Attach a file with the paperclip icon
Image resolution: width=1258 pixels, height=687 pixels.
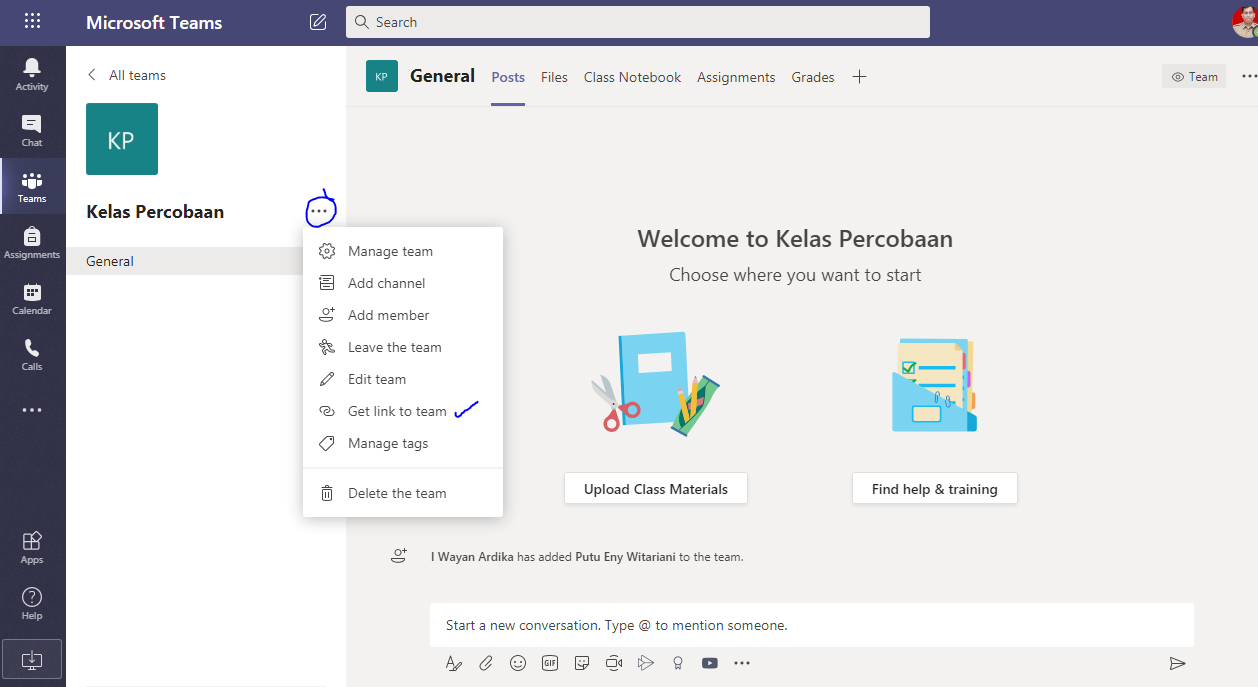point(485,662)
